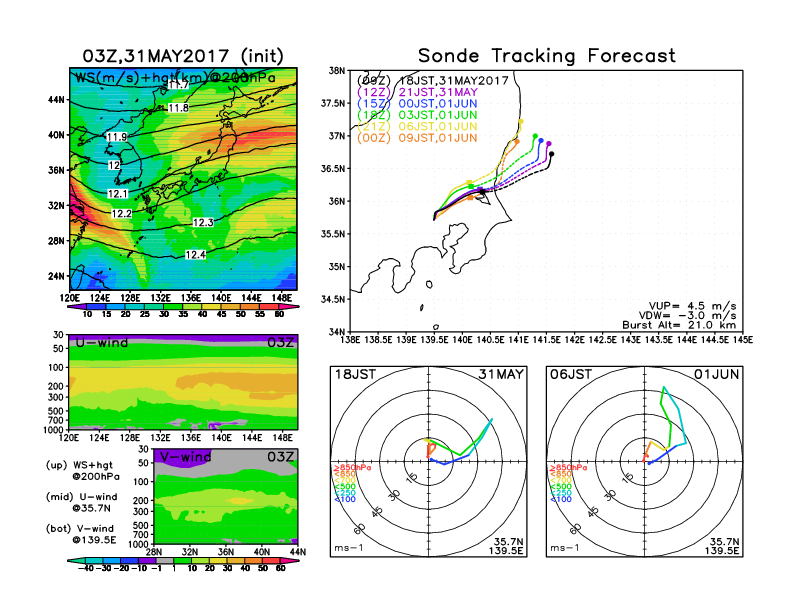This screenshot has height=612, width=792.
Task: Click red "≥850hPa" legend in 18JST hodograph
Action: [x=353, y=468]
